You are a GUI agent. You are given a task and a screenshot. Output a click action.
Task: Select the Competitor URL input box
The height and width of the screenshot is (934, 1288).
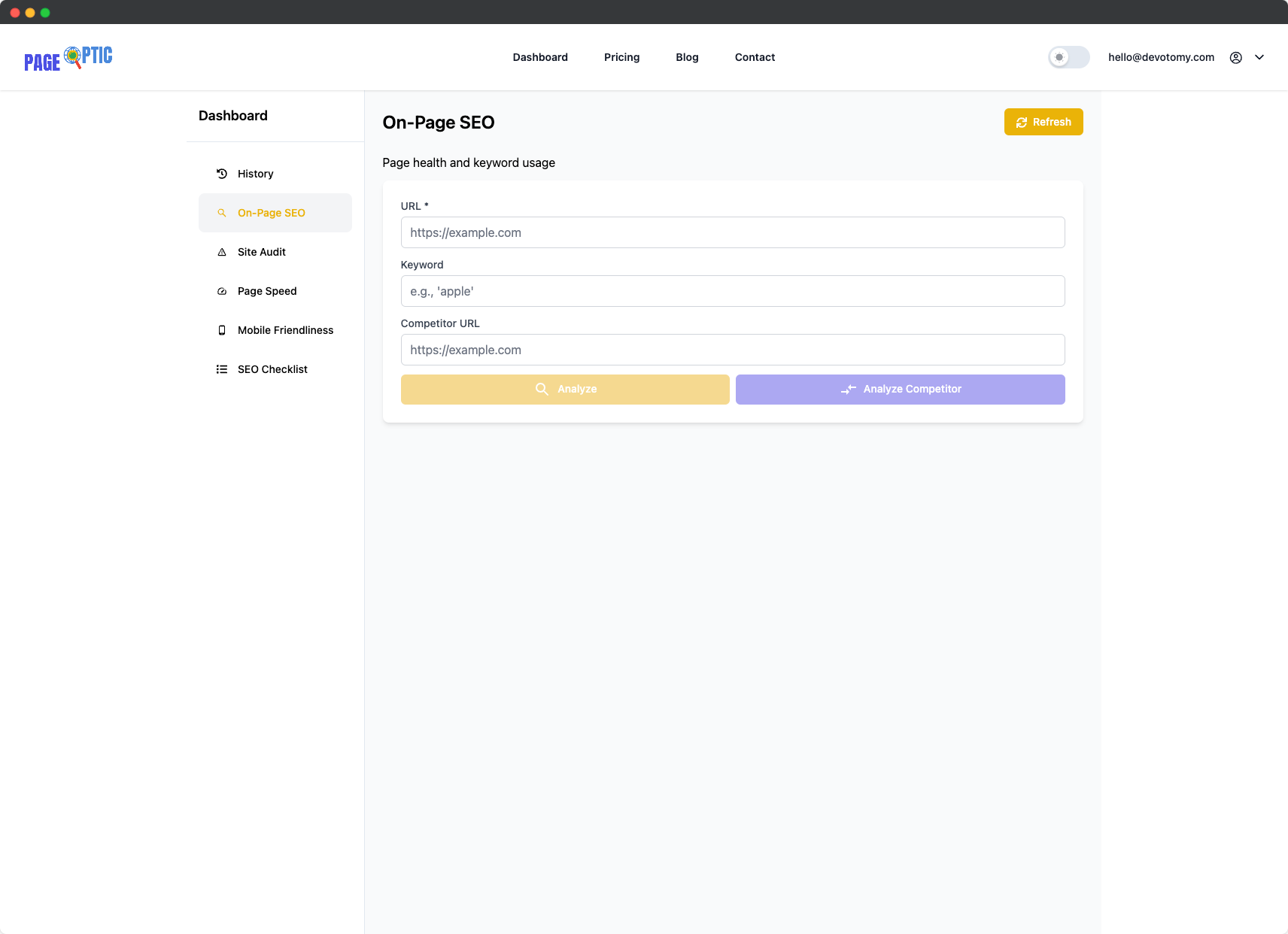click(x=733, y=350)
